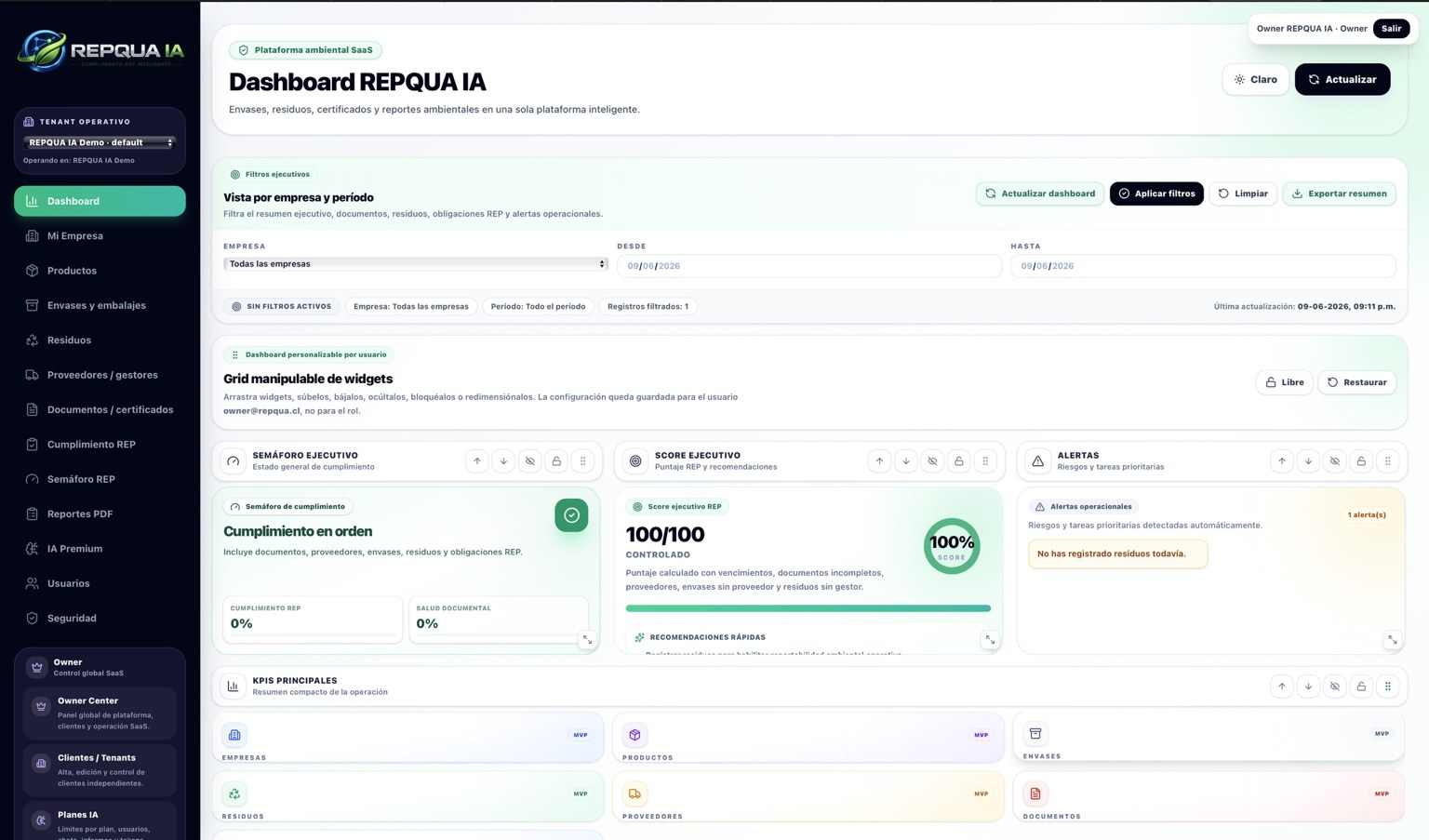Lock the Score Ejecutivo widget
The height and width of the screenshot is (840, 1429).
959,461
